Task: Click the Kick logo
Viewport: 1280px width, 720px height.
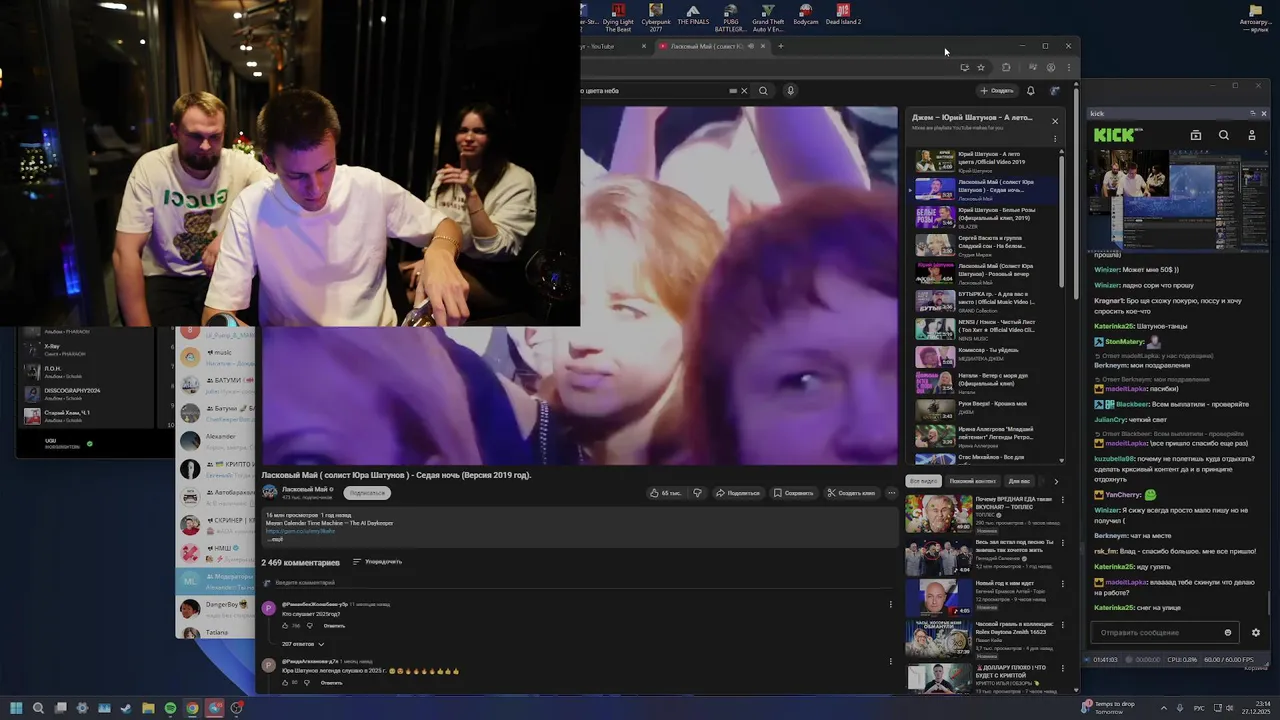Action: point(1114,135)
